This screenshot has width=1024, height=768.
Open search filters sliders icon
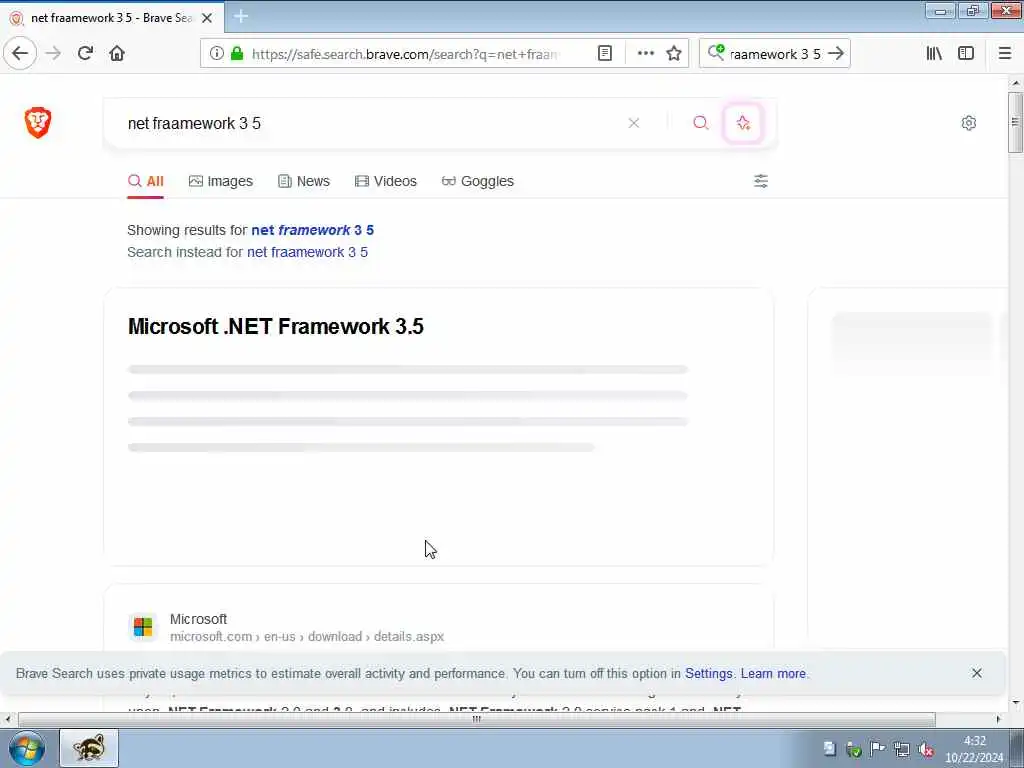pos(761,181)
